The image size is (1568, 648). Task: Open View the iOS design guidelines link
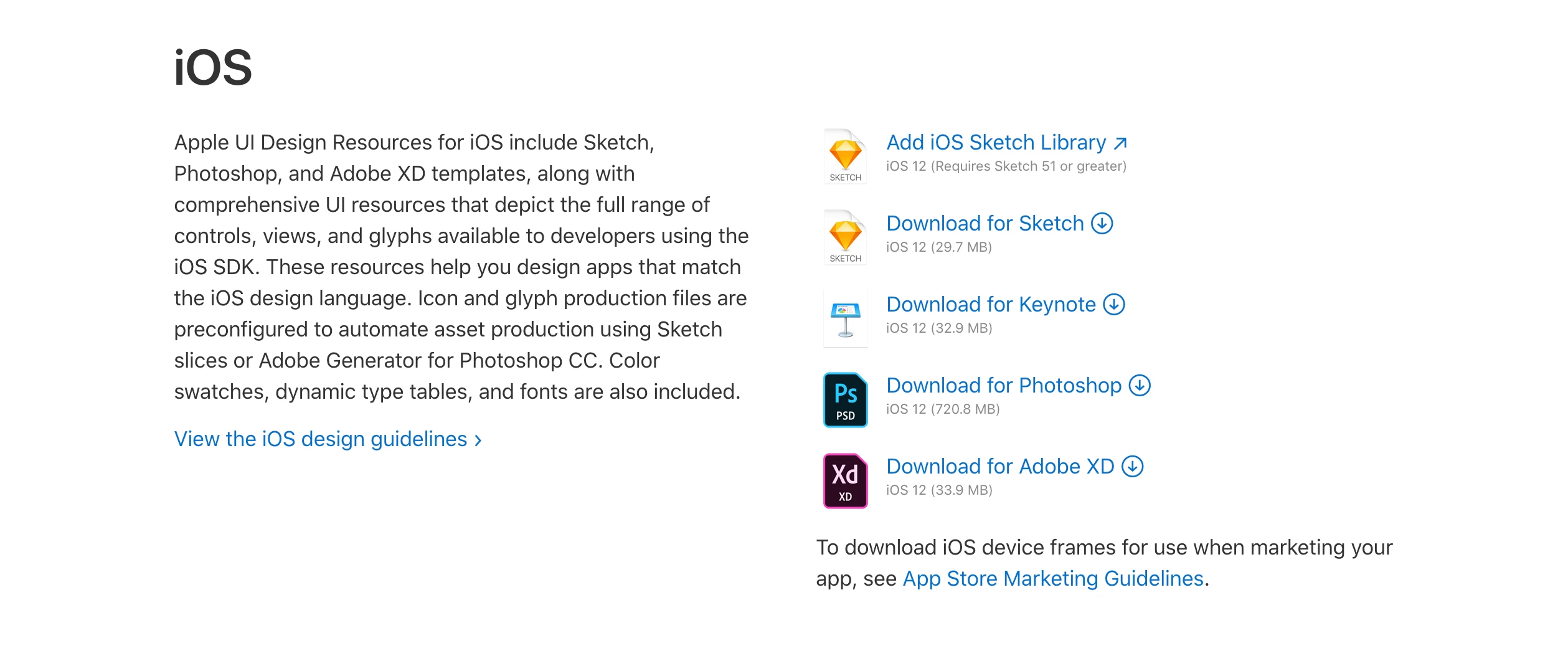tap(320, 439)
